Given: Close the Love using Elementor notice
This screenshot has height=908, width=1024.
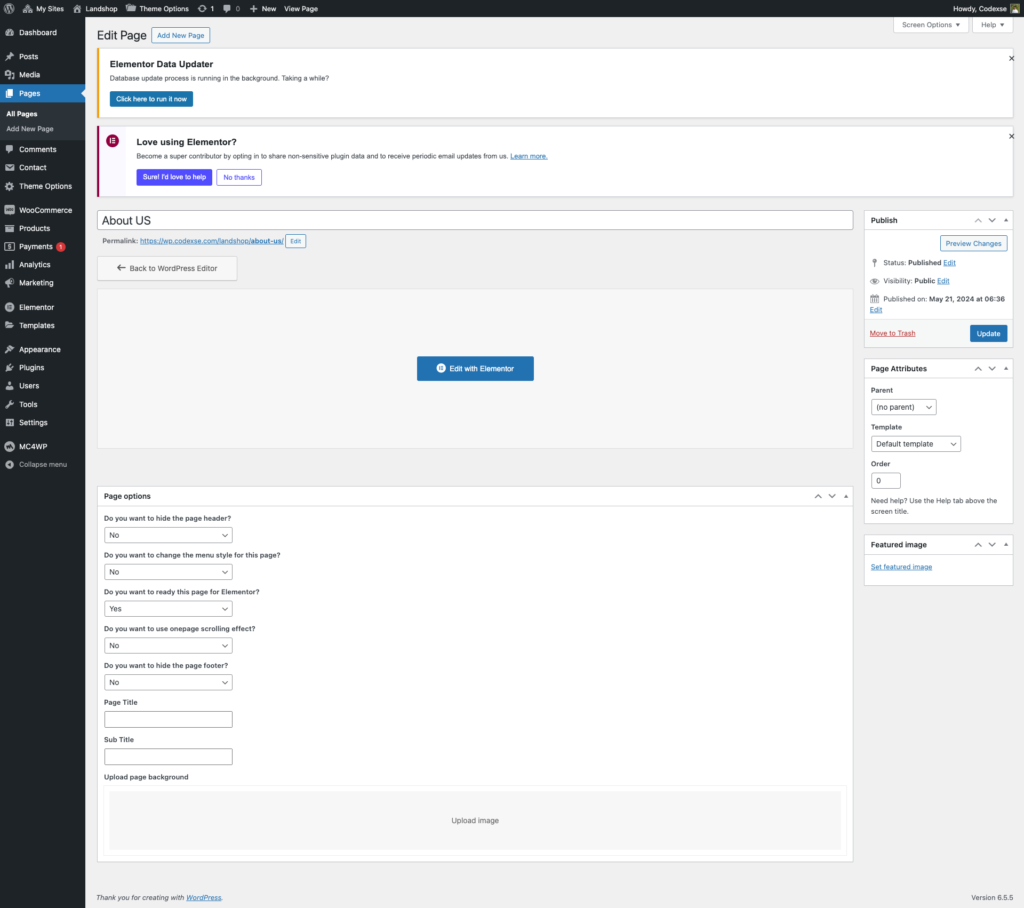Looking at the screenshot, I should tap(1011, 136).
